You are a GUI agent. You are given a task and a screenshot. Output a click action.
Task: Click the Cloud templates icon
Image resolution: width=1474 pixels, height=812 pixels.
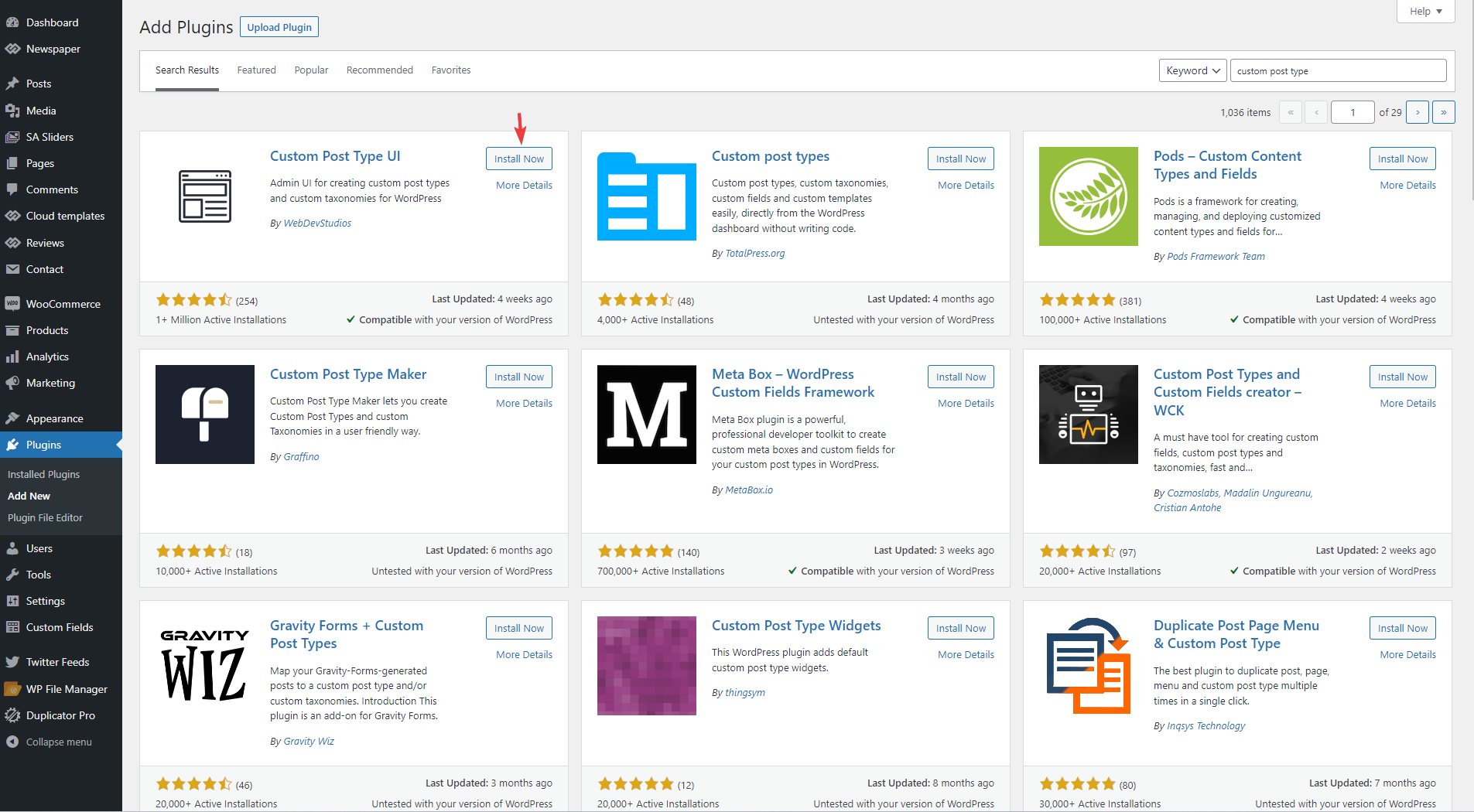coord(12,216)
